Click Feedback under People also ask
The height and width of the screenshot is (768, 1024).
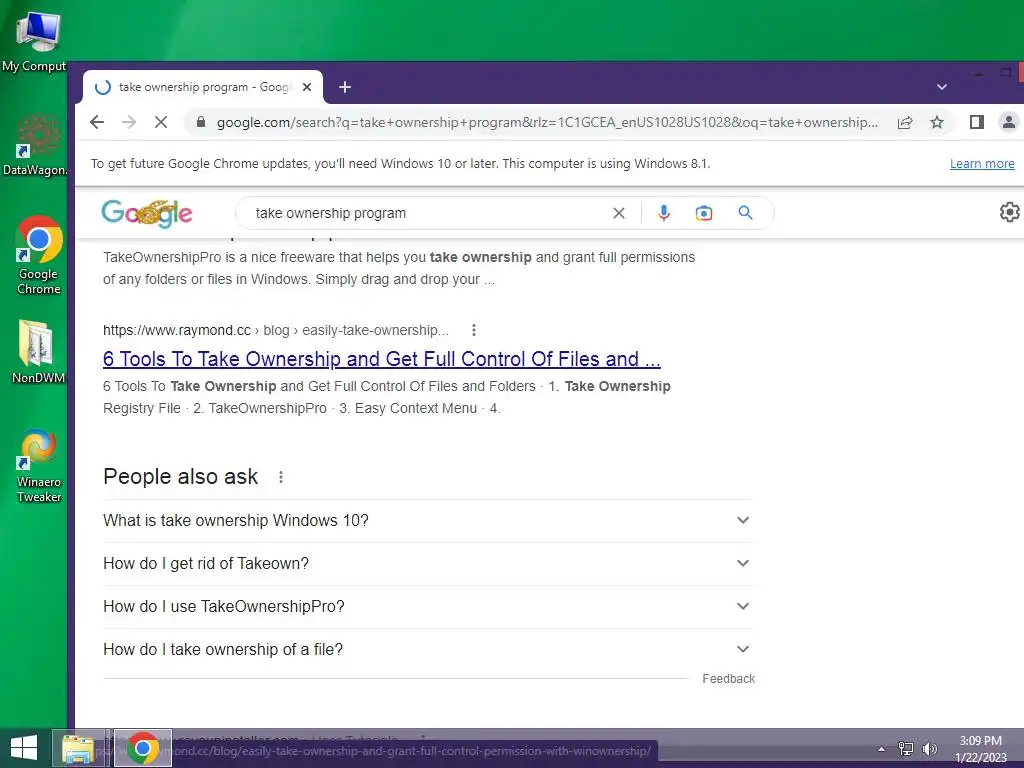tap(728, 679)
